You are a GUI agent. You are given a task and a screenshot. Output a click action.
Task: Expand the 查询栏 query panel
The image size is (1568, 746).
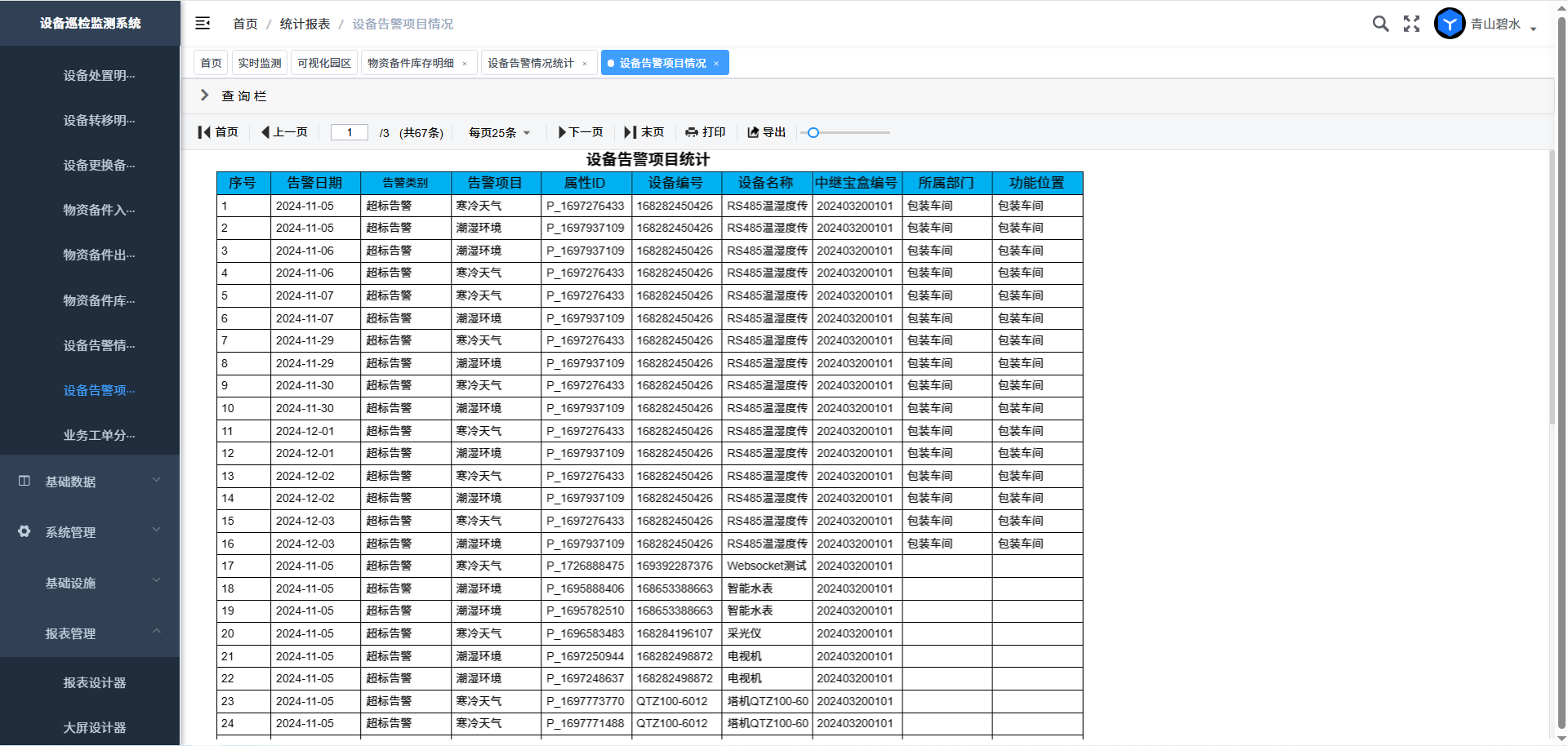(205, 95)
